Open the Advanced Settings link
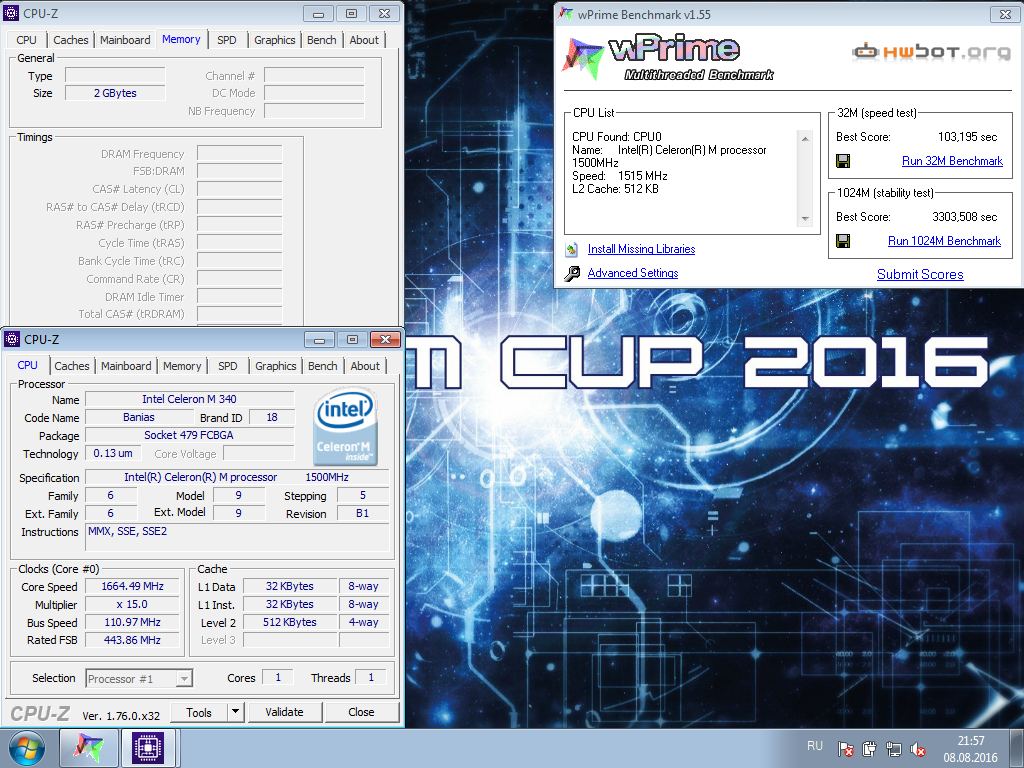 click(633, 273)
